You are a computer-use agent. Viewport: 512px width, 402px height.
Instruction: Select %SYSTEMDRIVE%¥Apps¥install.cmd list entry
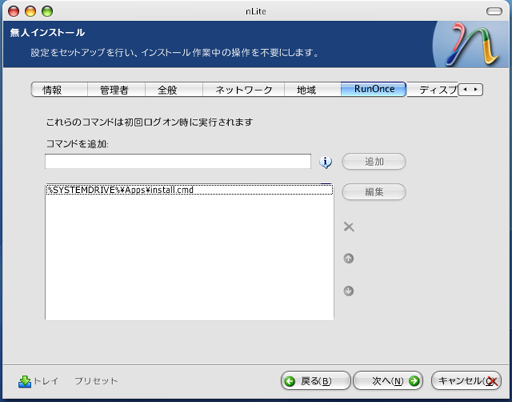189,190
